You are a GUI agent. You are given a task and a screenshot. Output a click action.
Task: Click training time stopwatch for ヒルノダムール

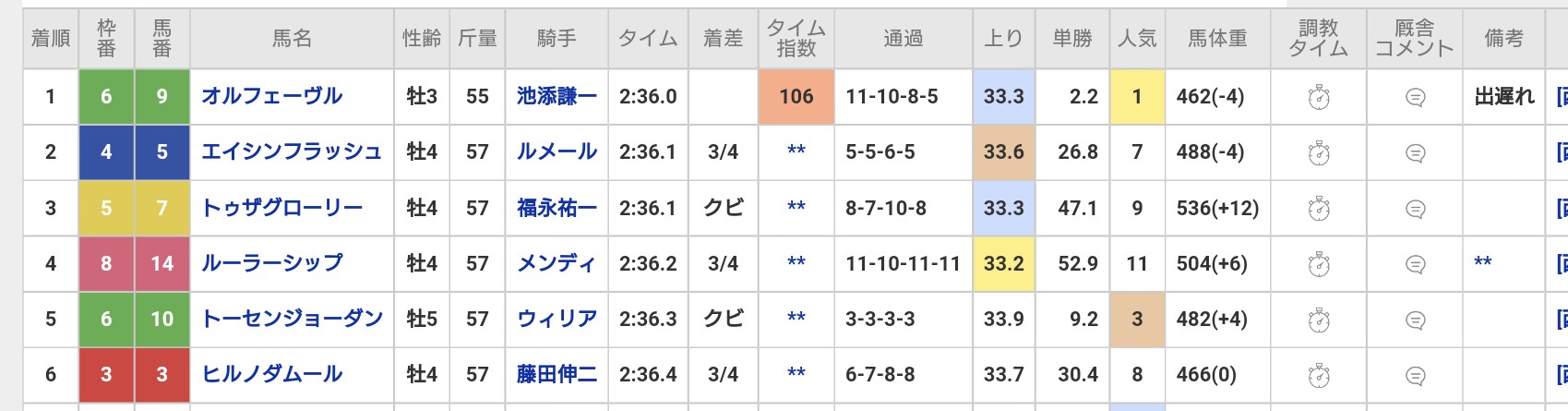click(x=1319, y=375)
